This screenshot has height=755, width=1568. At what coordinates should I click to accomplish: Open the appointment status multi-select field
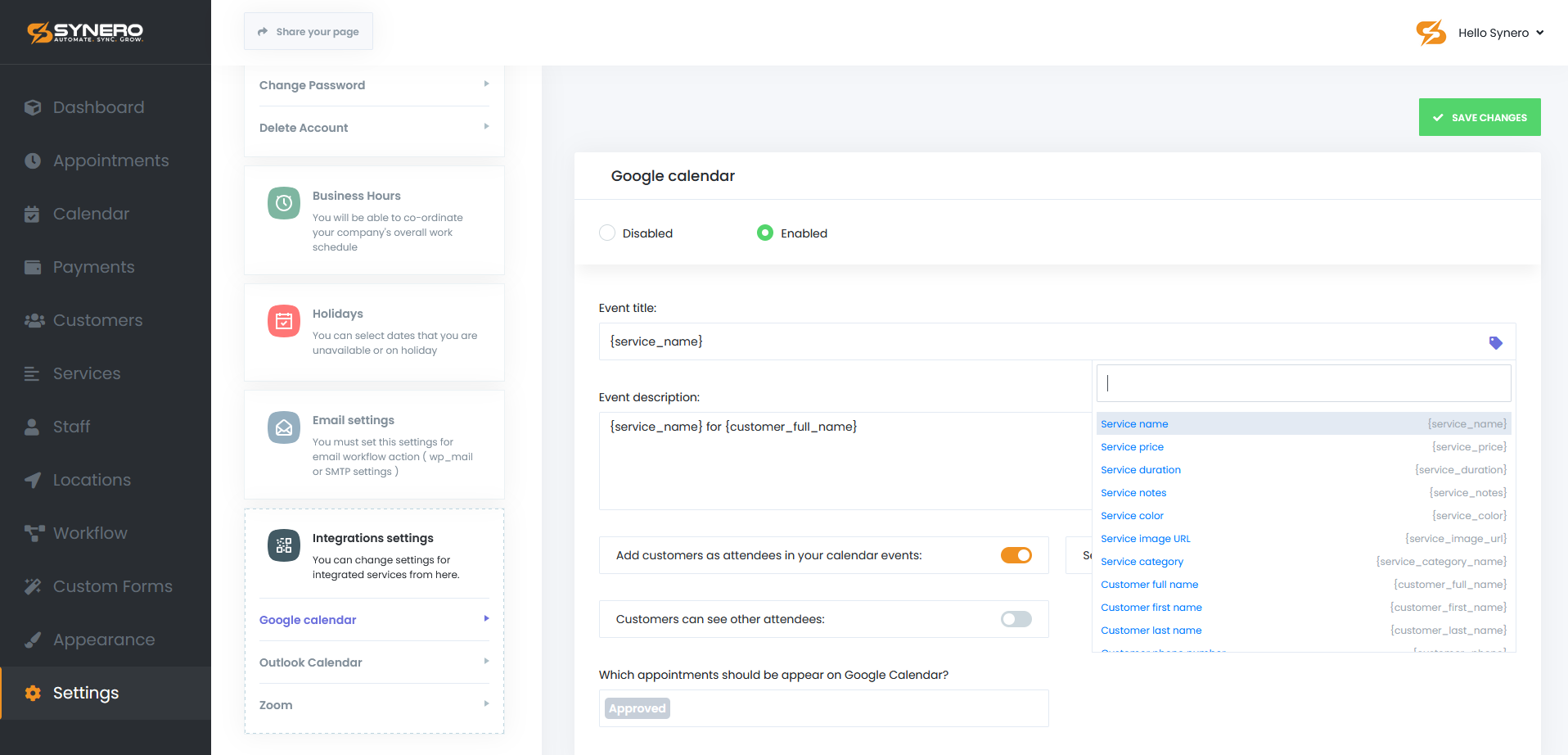coord(823,708)
